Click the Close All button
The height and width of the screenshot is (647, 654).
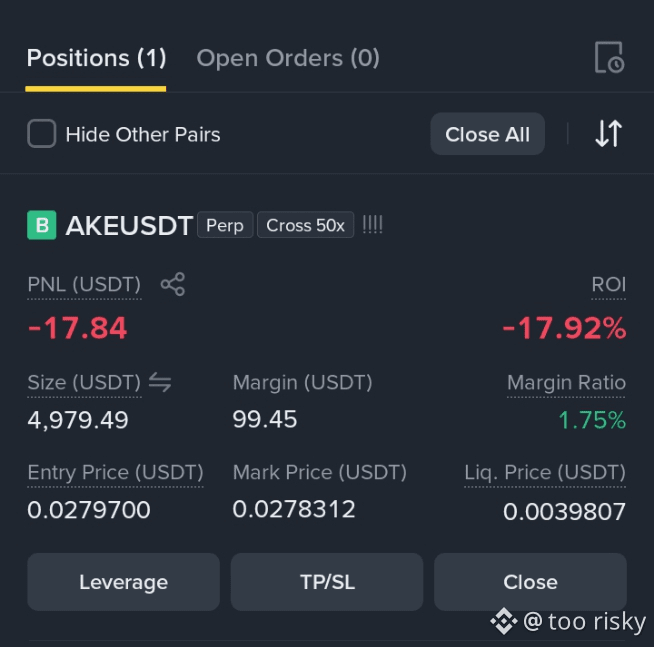(x=488, y=134)
